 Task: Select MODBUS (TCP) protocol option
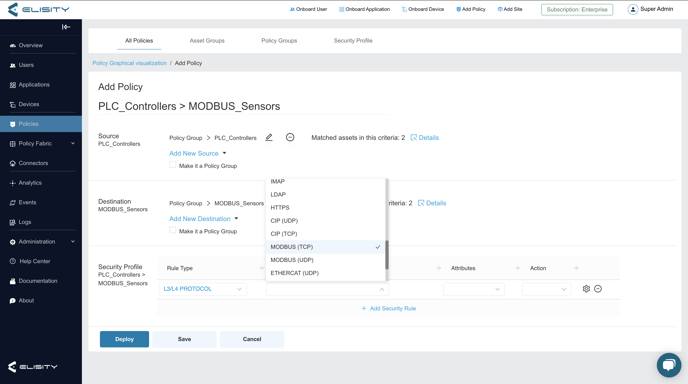click(326, 247)
